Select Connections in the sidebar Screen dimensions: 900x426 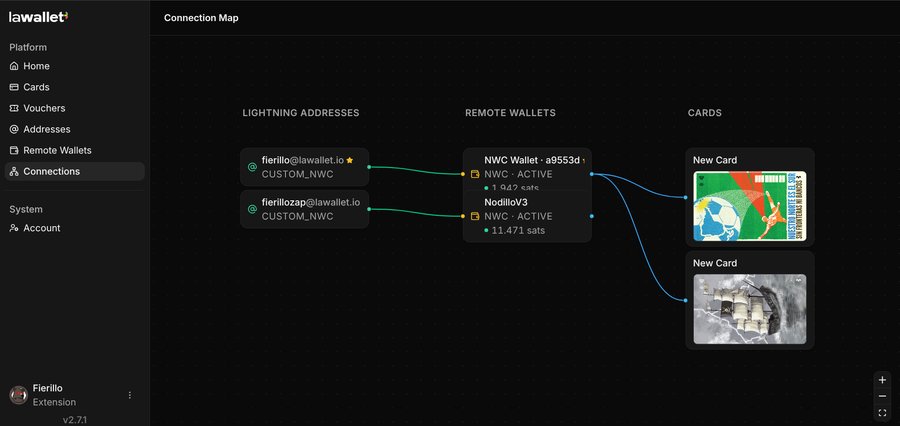click(x=75, y=171)
